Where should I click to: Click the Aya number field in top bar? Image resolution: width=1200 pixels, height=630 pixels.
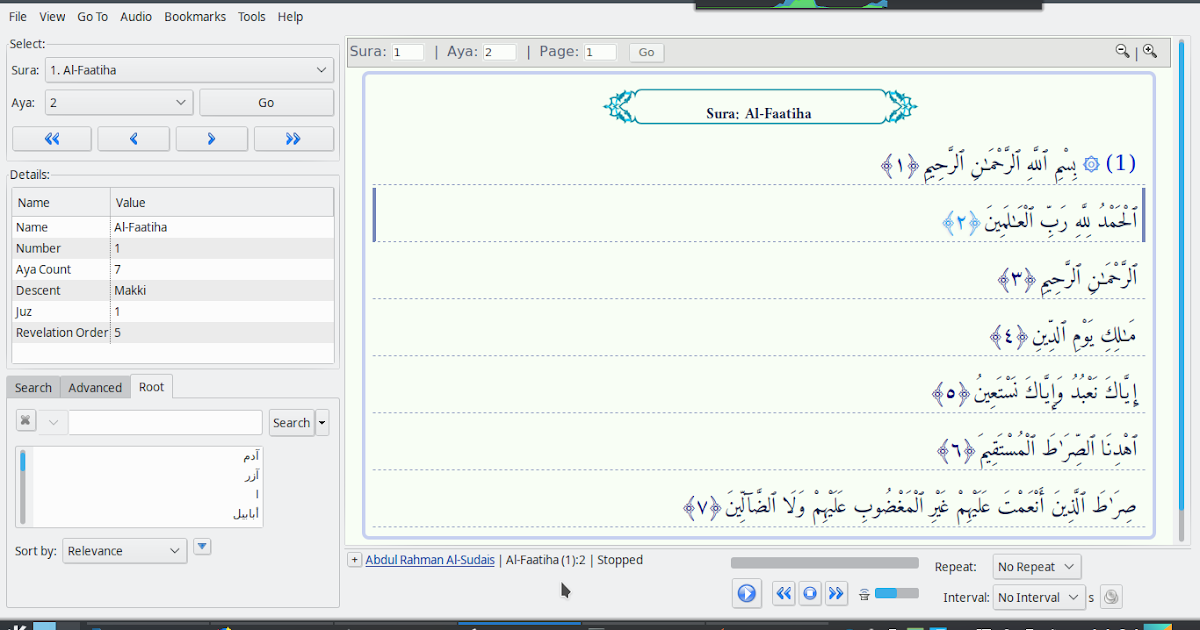[499, 52]
